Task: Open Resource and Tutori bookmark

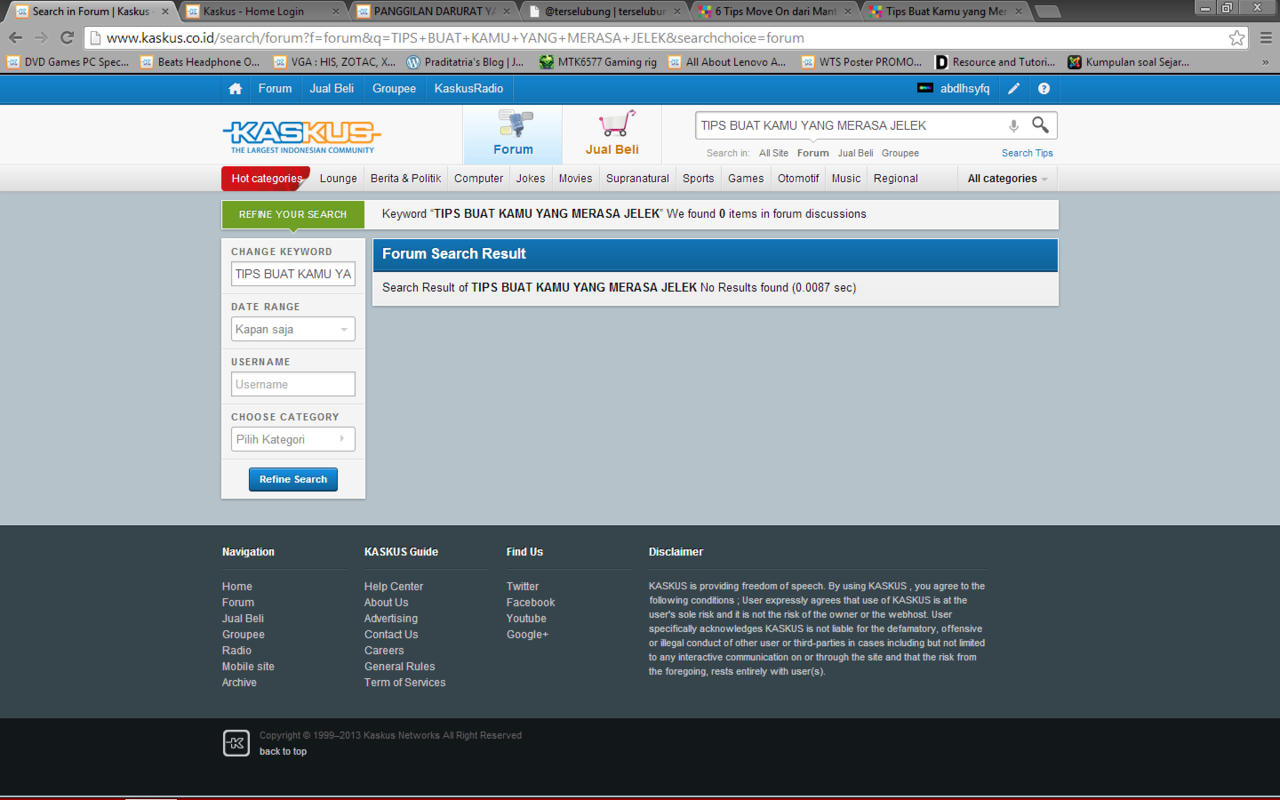Action: 996,62
